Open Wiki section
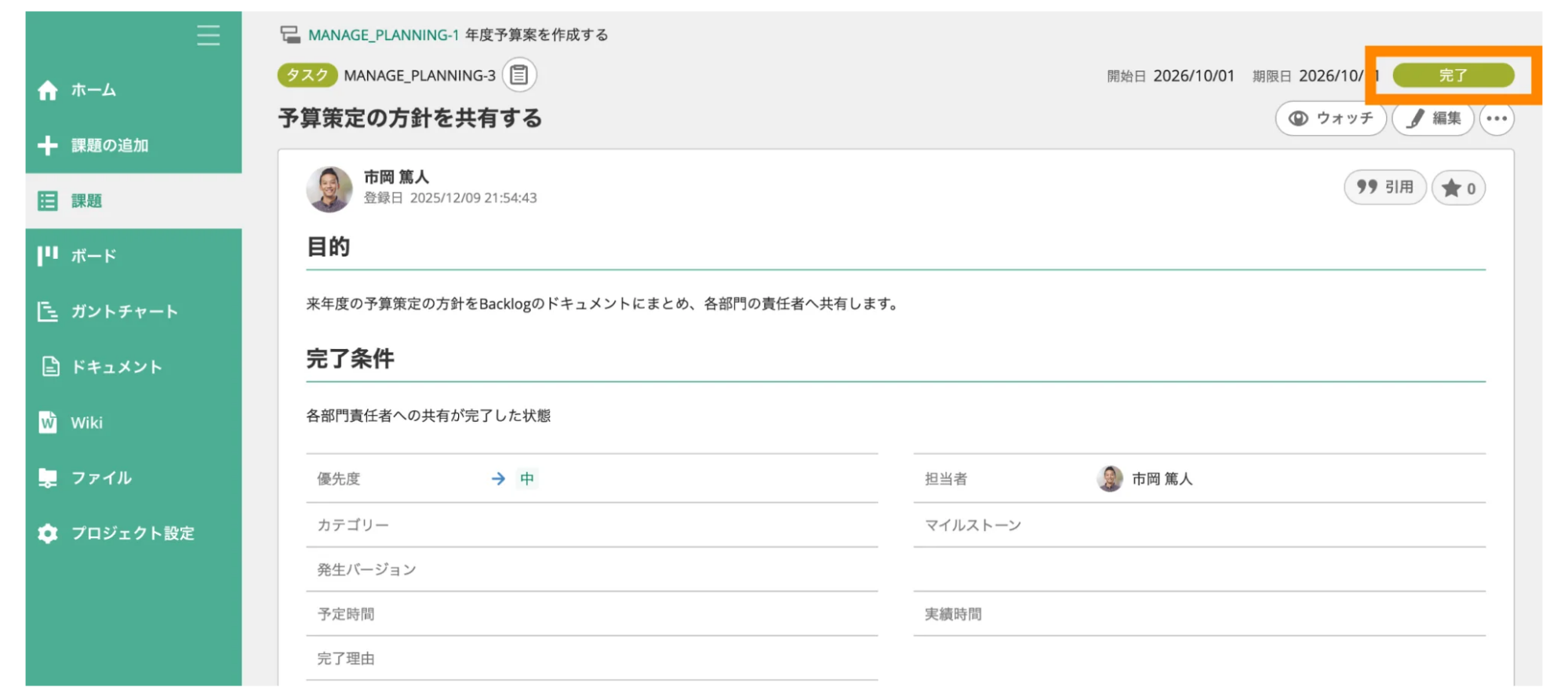1568x698 pixels. tap(133, 422)
